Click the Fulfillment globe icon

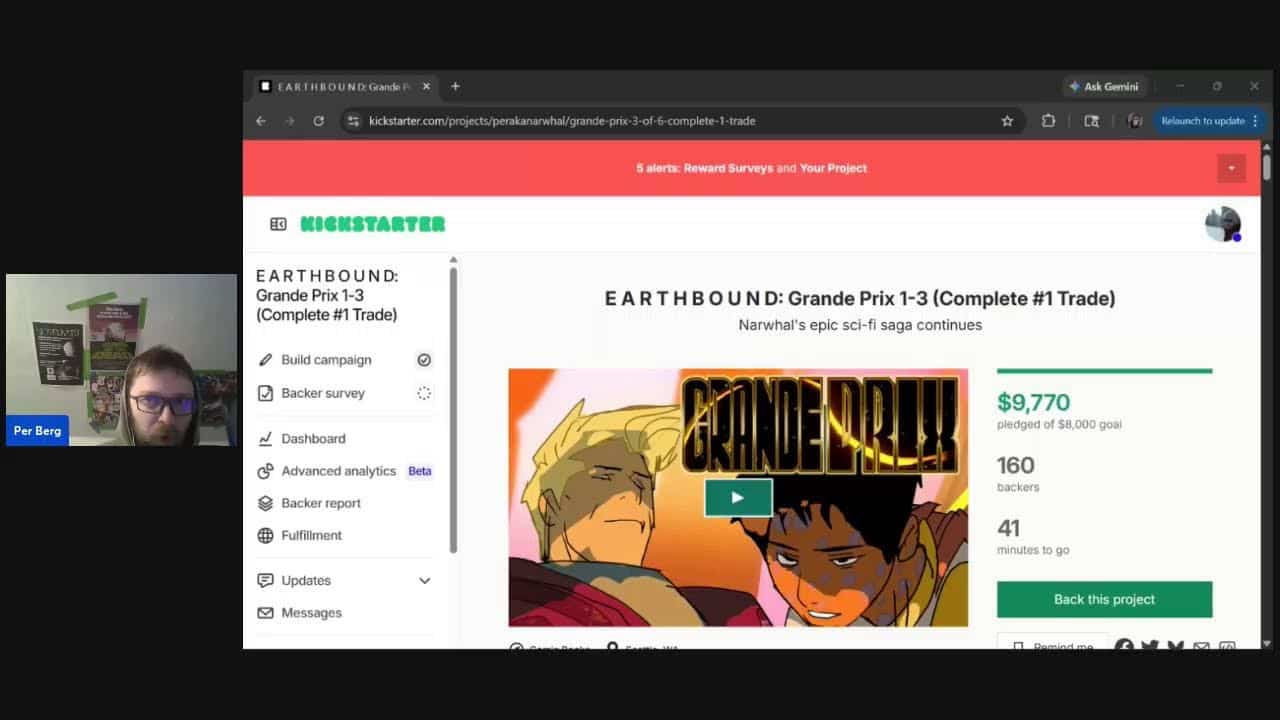click(265, 536)
